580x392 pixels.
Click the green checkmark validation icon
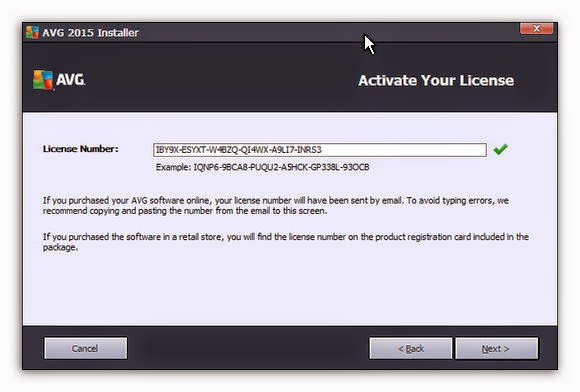[x=500, y=149]
